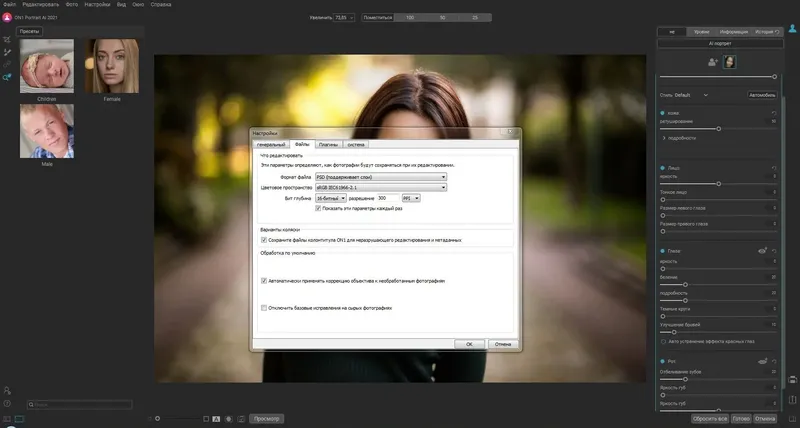Screen dimensions: 800x428
Task: Click the Готово button
Action: [741, 419]
